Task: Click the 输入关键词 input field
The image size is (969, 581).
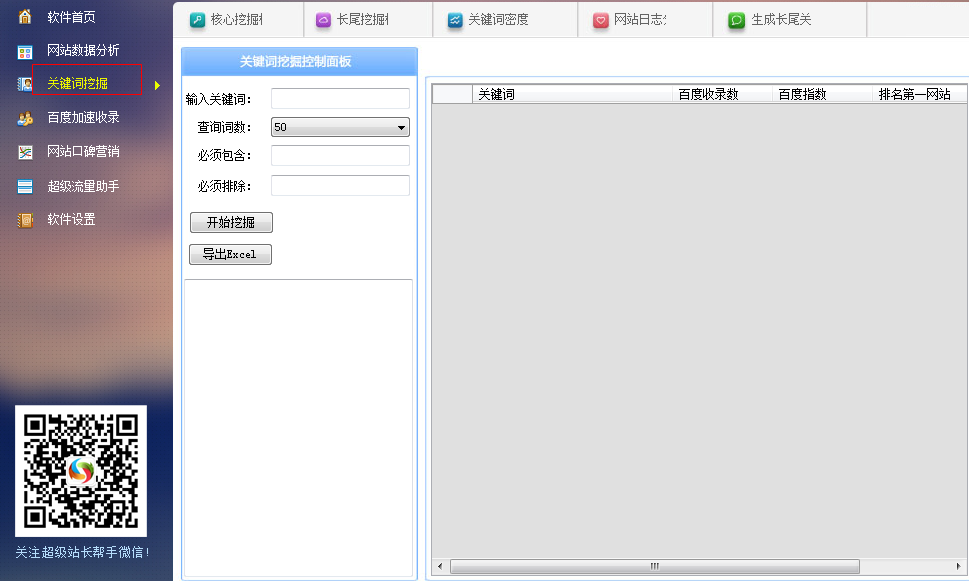Action: (341, 99)
